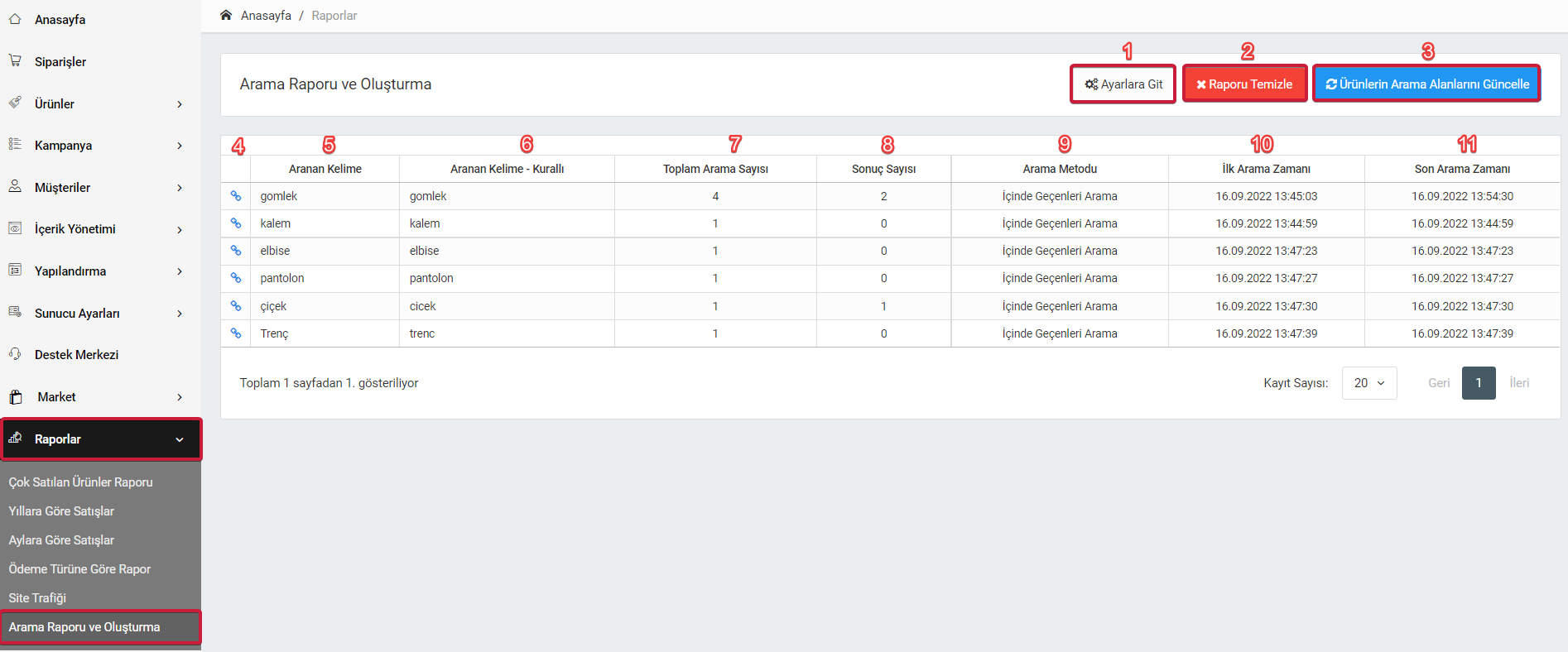Click the Aranan Kelime column header

point(325,169)
